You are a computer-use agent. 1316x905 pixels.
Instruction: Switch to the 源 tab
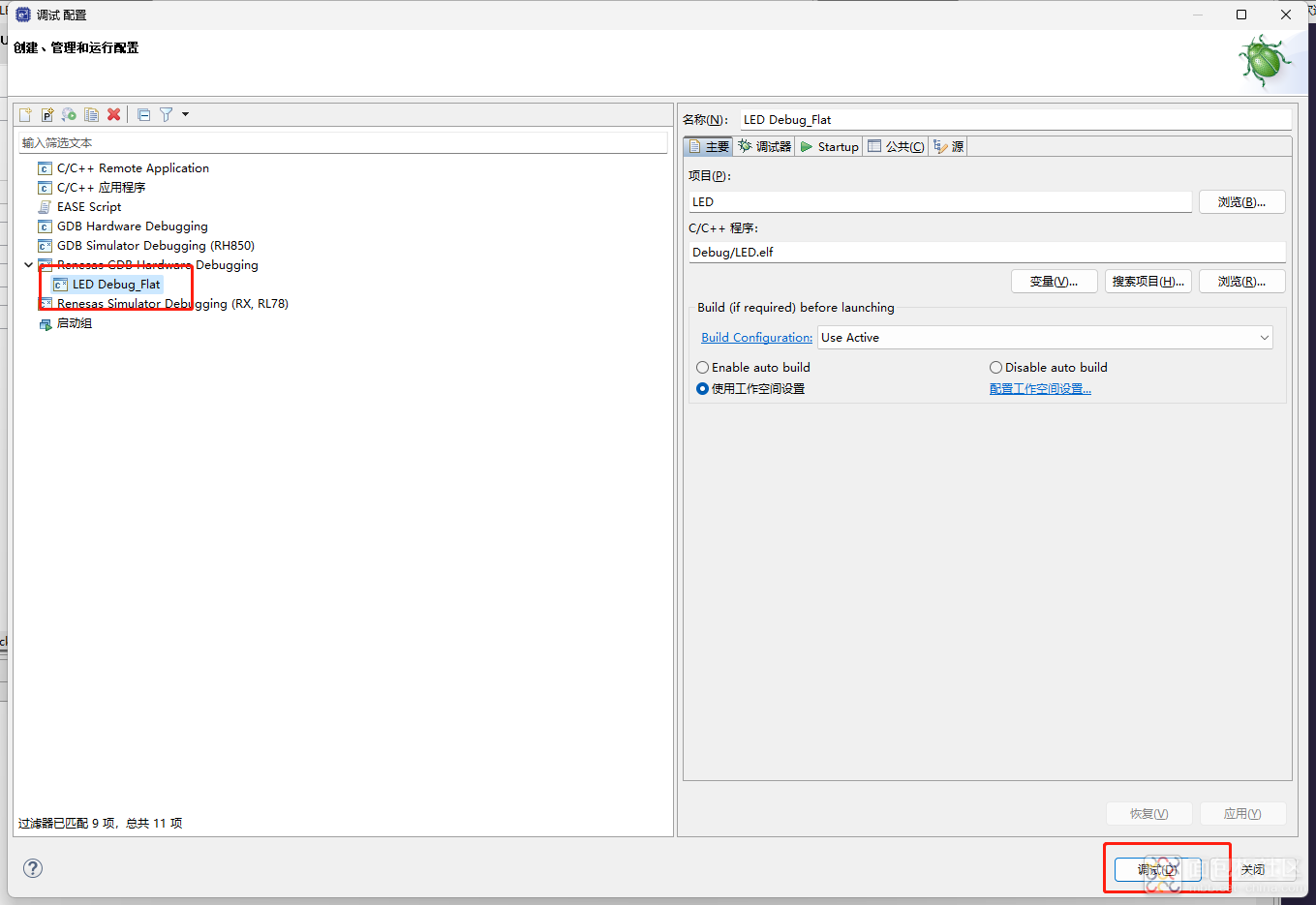949,146
